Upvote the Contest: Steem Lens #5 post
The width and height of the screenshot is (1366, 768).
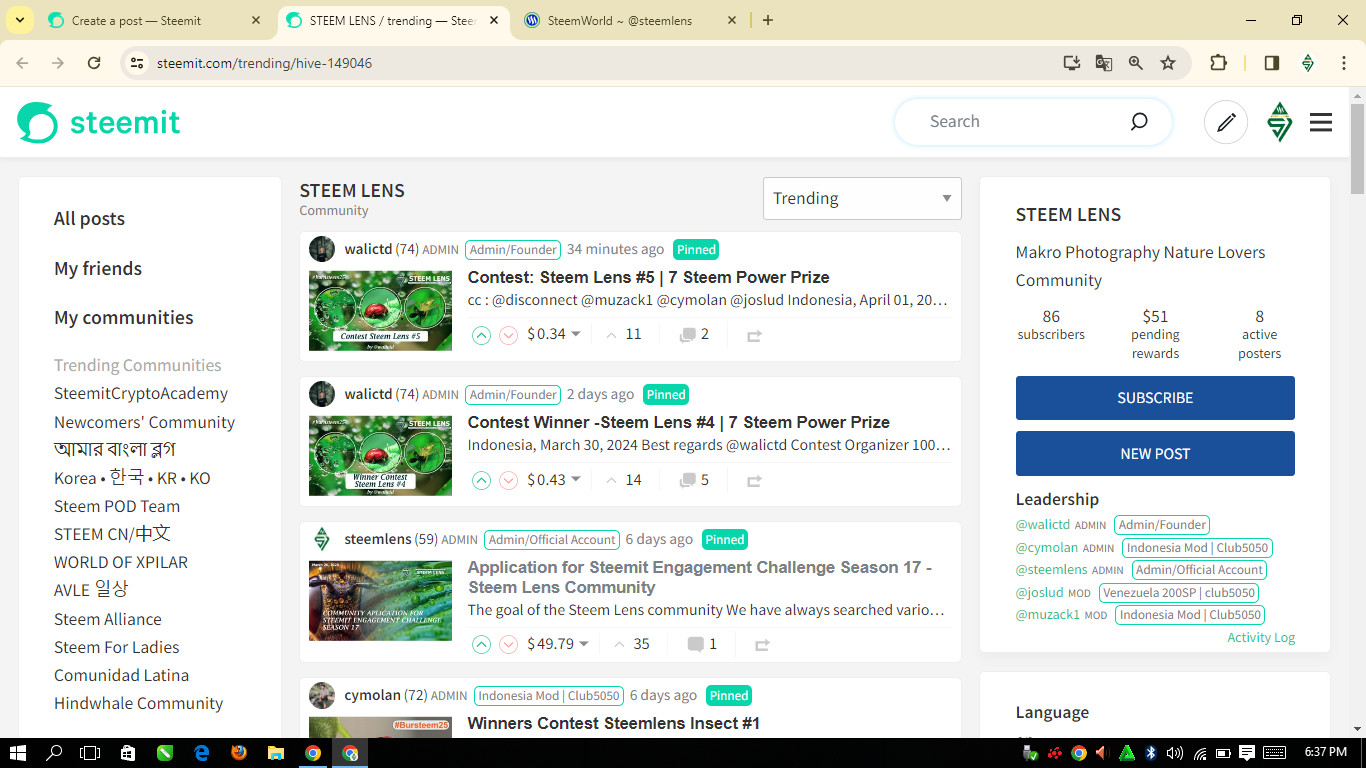[x=481, y=335]
